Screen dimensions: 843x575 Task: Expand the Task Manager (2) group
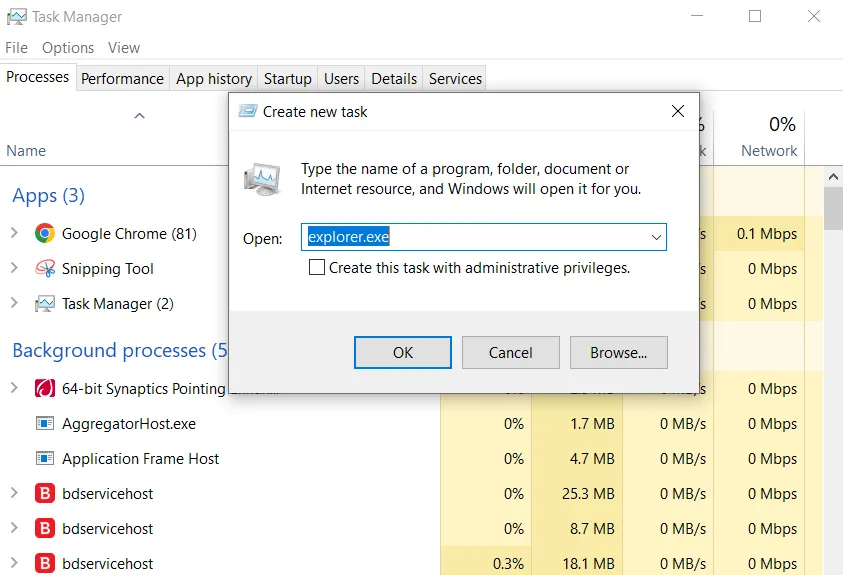(15, 303)
